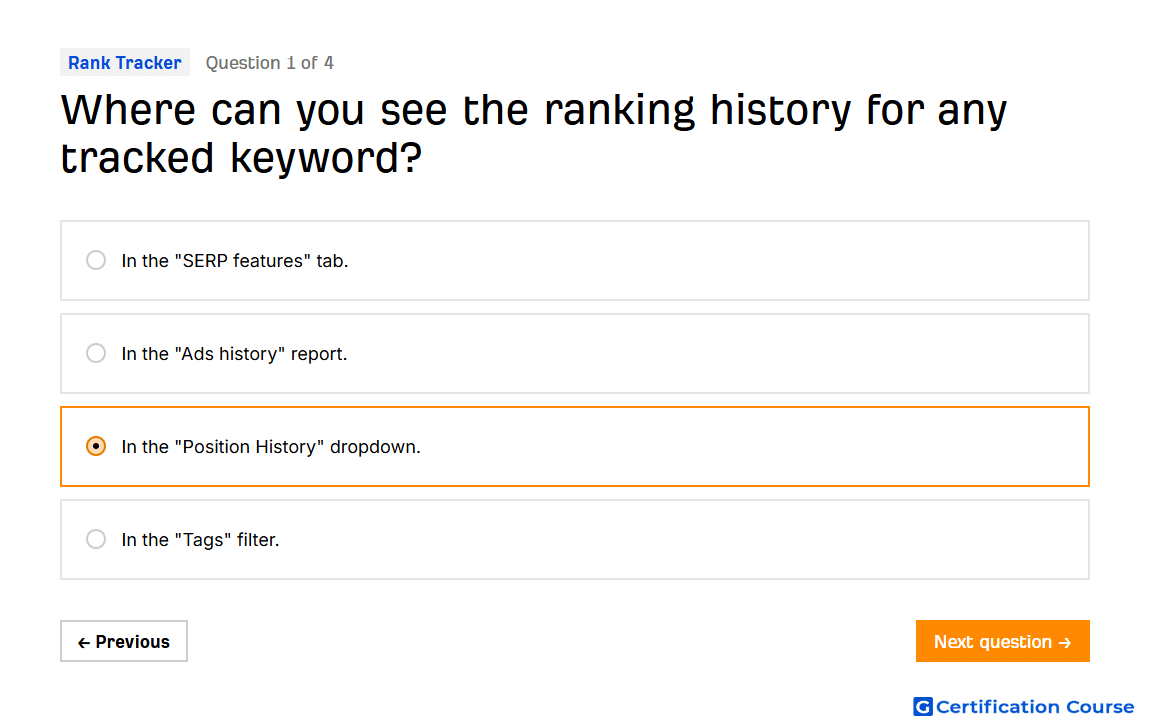Click the left arrow icon in Previous
1150x726 pixels.
click(84, 642)
